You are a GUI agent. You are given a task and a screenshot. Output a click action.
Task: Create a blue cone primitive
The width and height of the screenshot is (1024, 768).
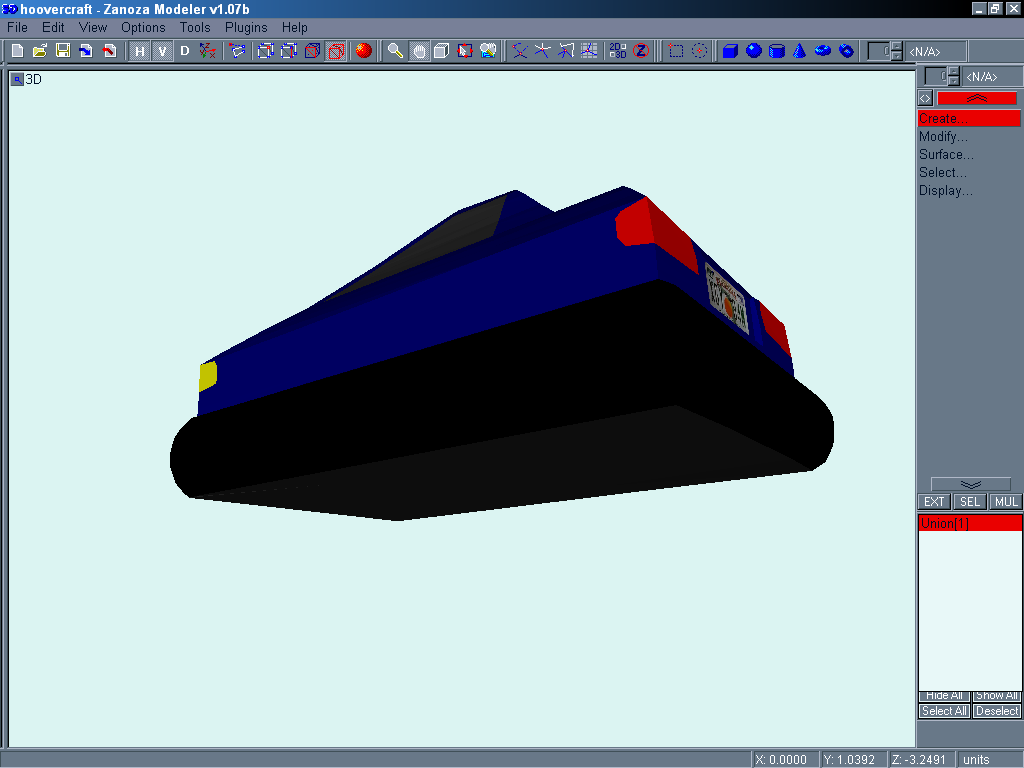pyautogui.click(x=800, y=51)
